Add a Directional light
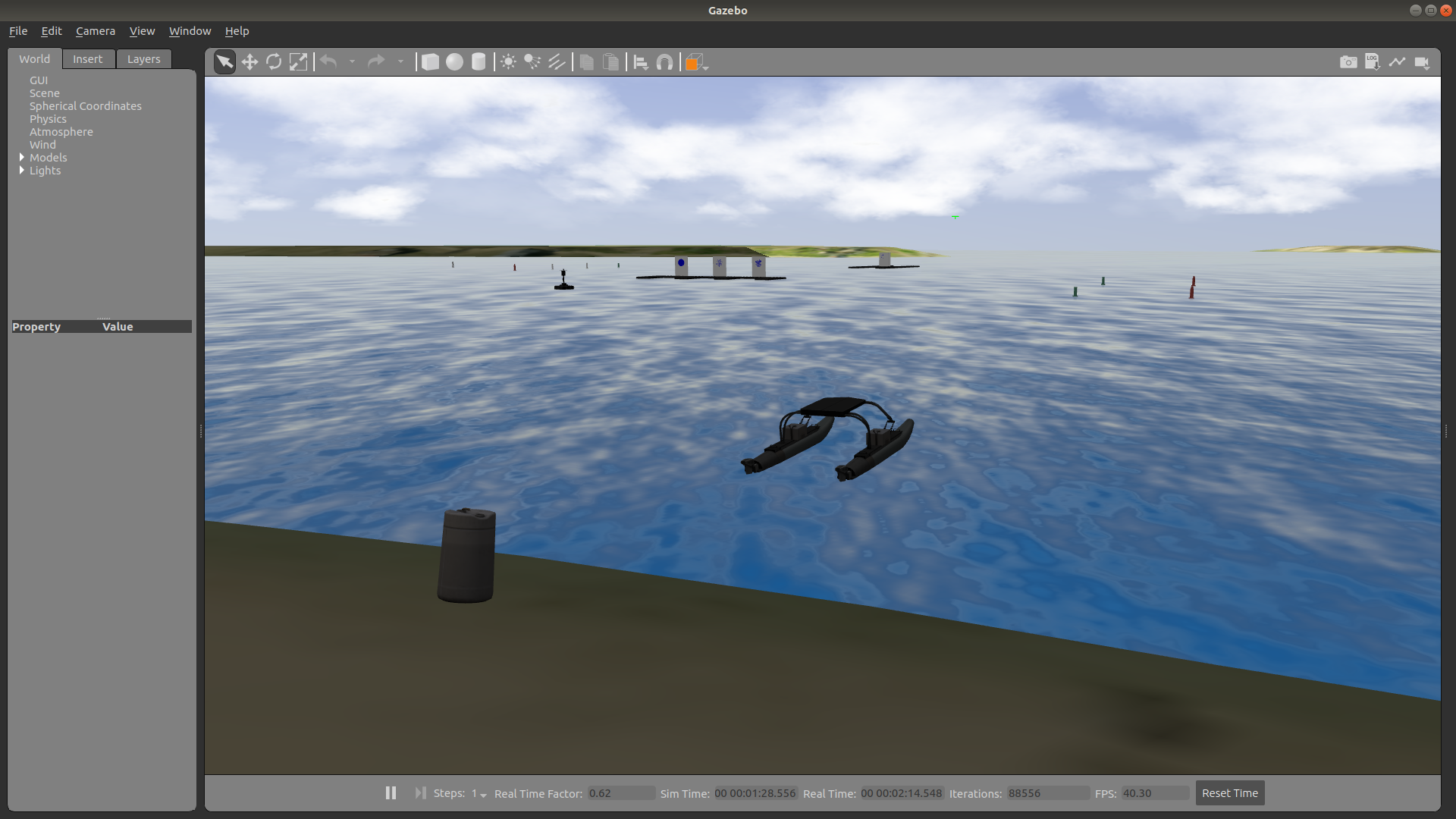 pos(557,62)
